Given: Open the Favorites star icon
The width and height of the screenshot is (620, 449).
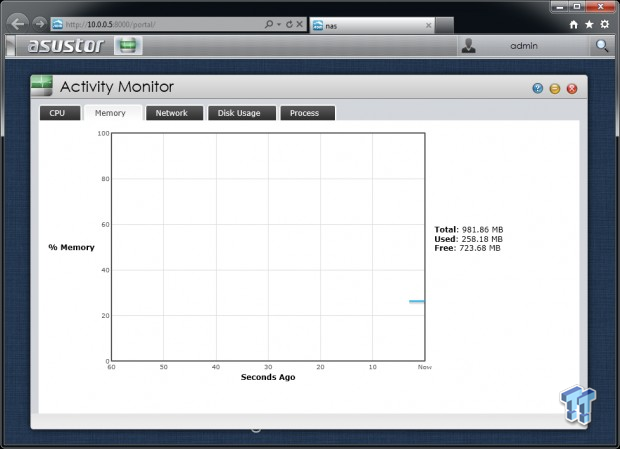Looking at the screenshot, I should pyautogui.click(x=589, y=25).
